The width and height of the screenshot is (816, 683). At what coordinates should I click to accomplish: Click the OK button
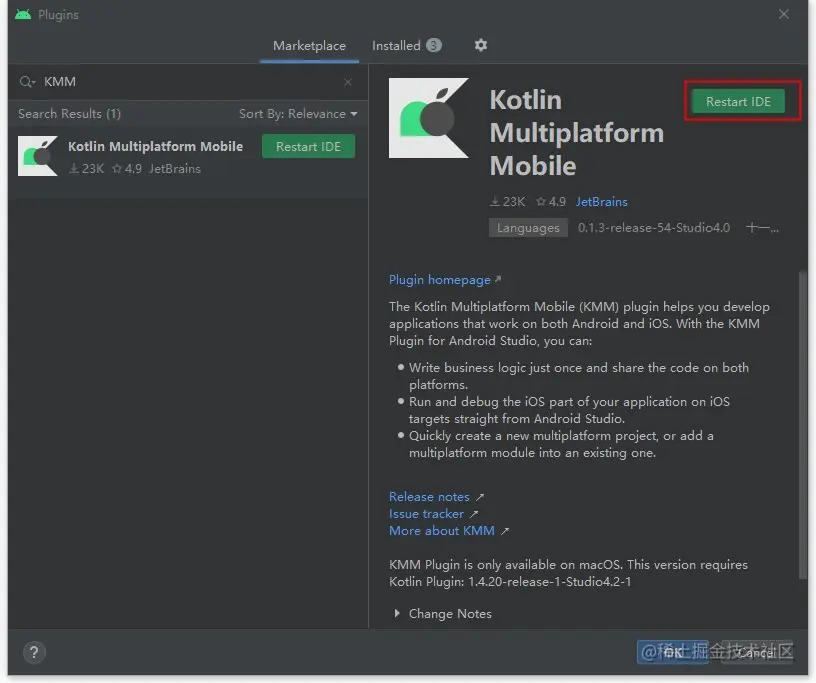pyautogui.click(x=672, y=652)
